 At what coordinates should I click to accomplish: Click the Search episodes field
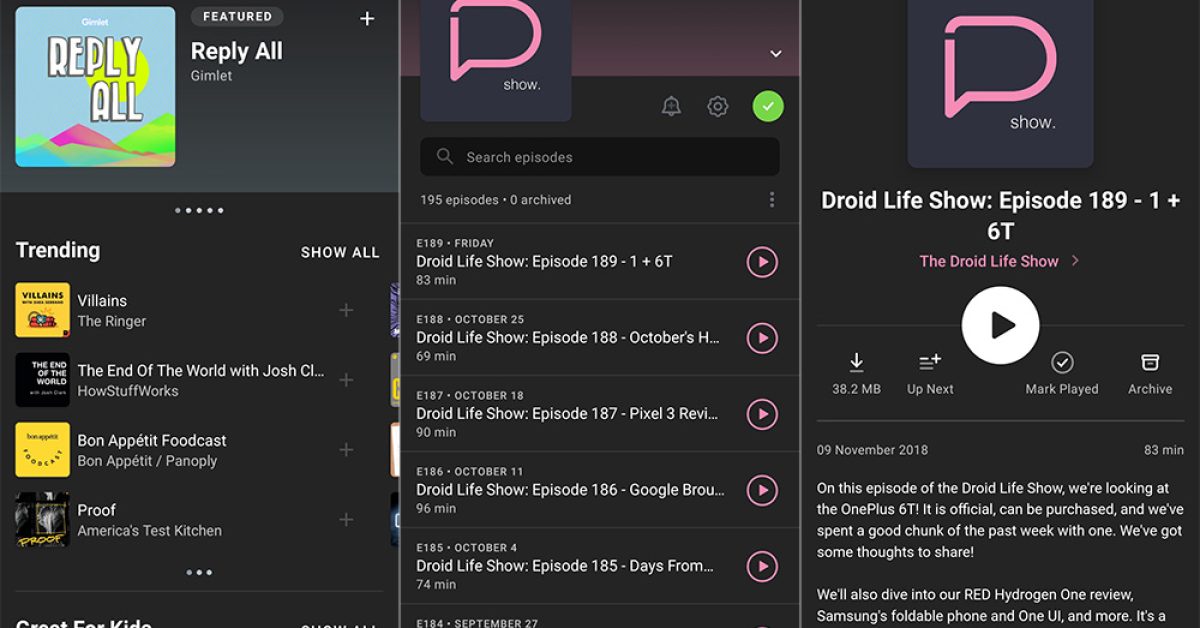pos(600,157)
